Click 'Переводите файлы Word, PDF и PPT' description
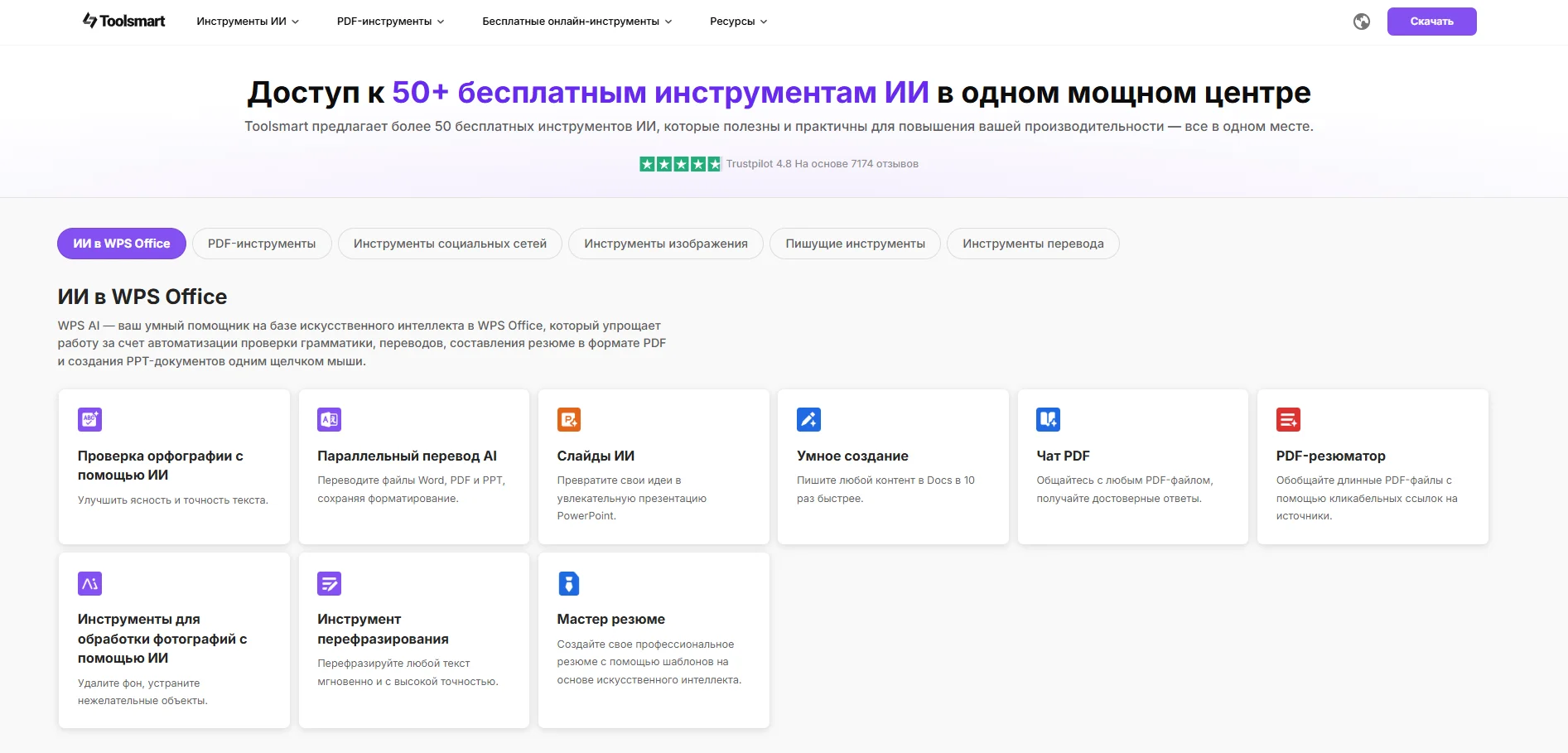Viewport: 1568px width, 753px height. click(x=411, y=490)
